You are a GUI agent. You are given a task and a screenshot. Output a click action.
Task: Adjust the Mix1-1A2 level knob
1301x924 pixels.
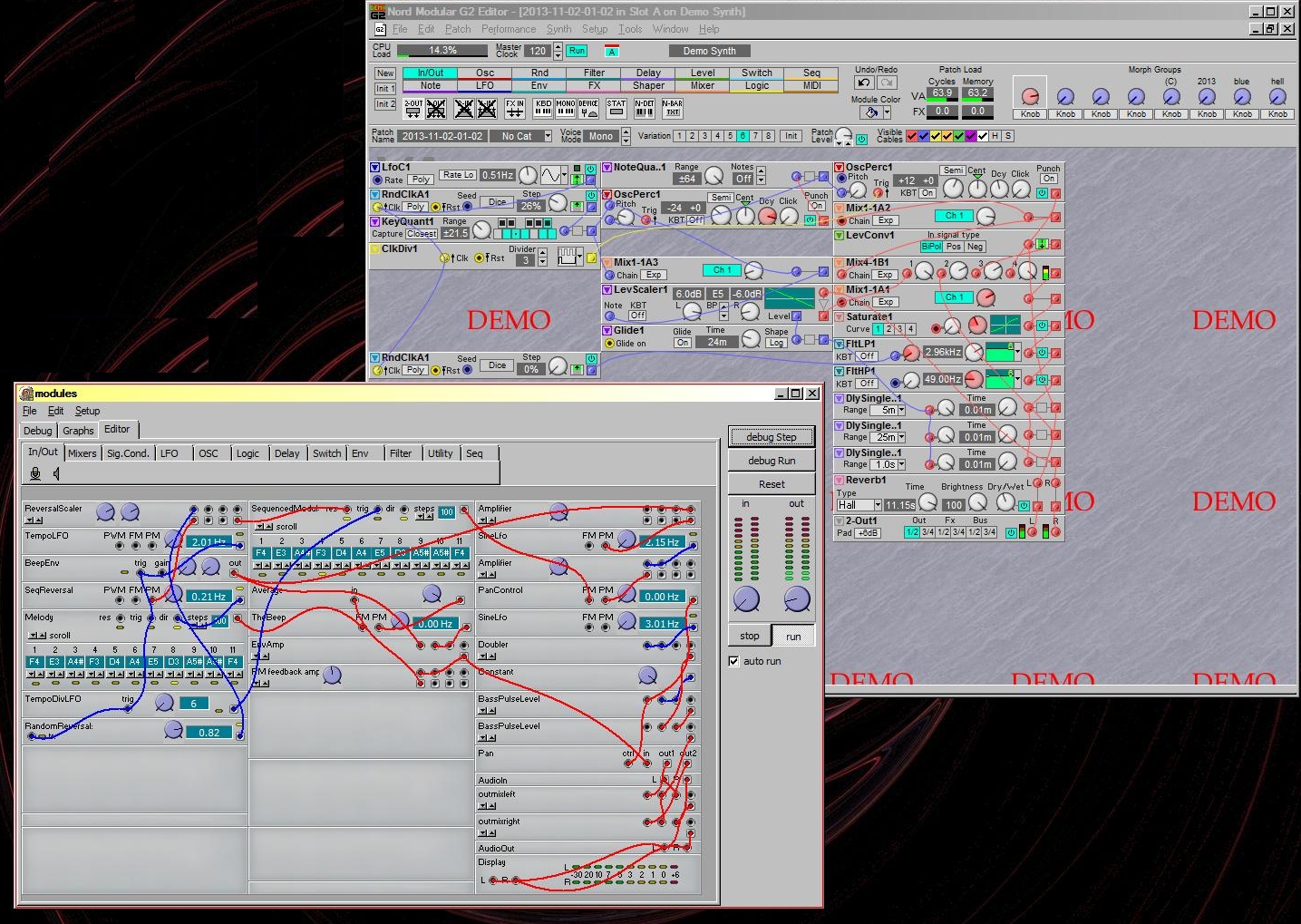(986, 216)
